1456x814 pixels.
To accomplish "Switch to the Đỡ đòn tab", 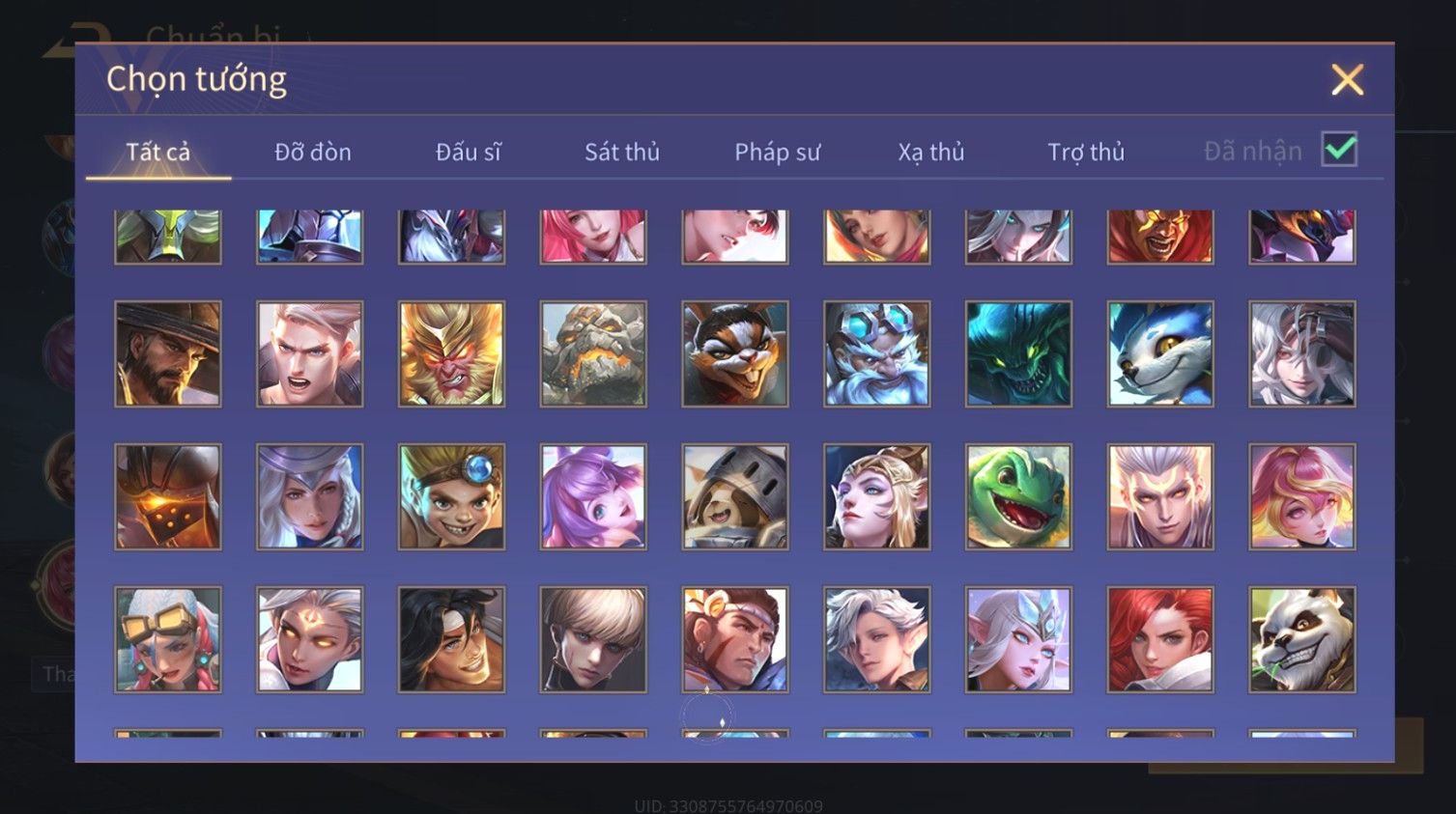I will coord(313,152).
